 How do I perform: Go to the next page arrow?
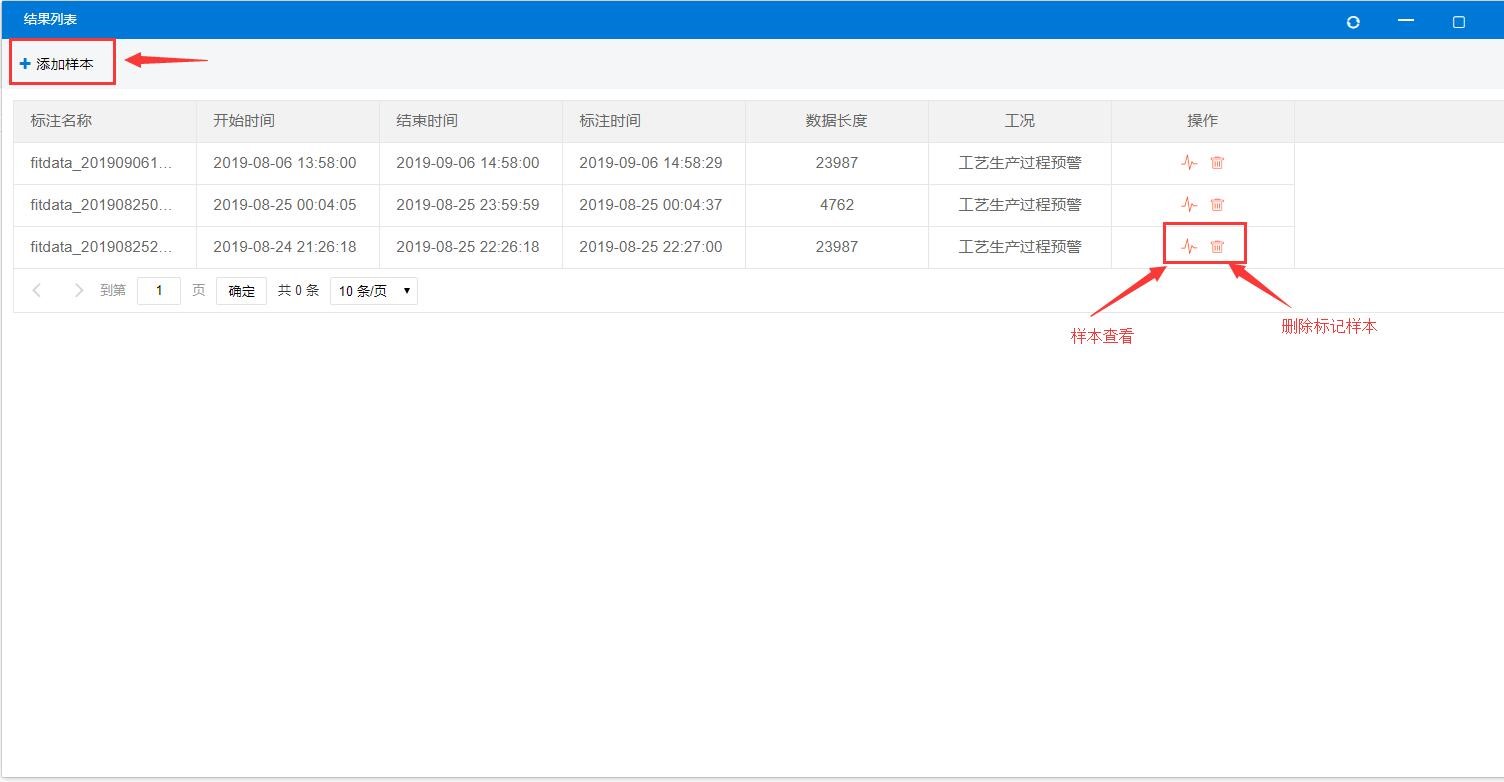(x=79, y=291)
